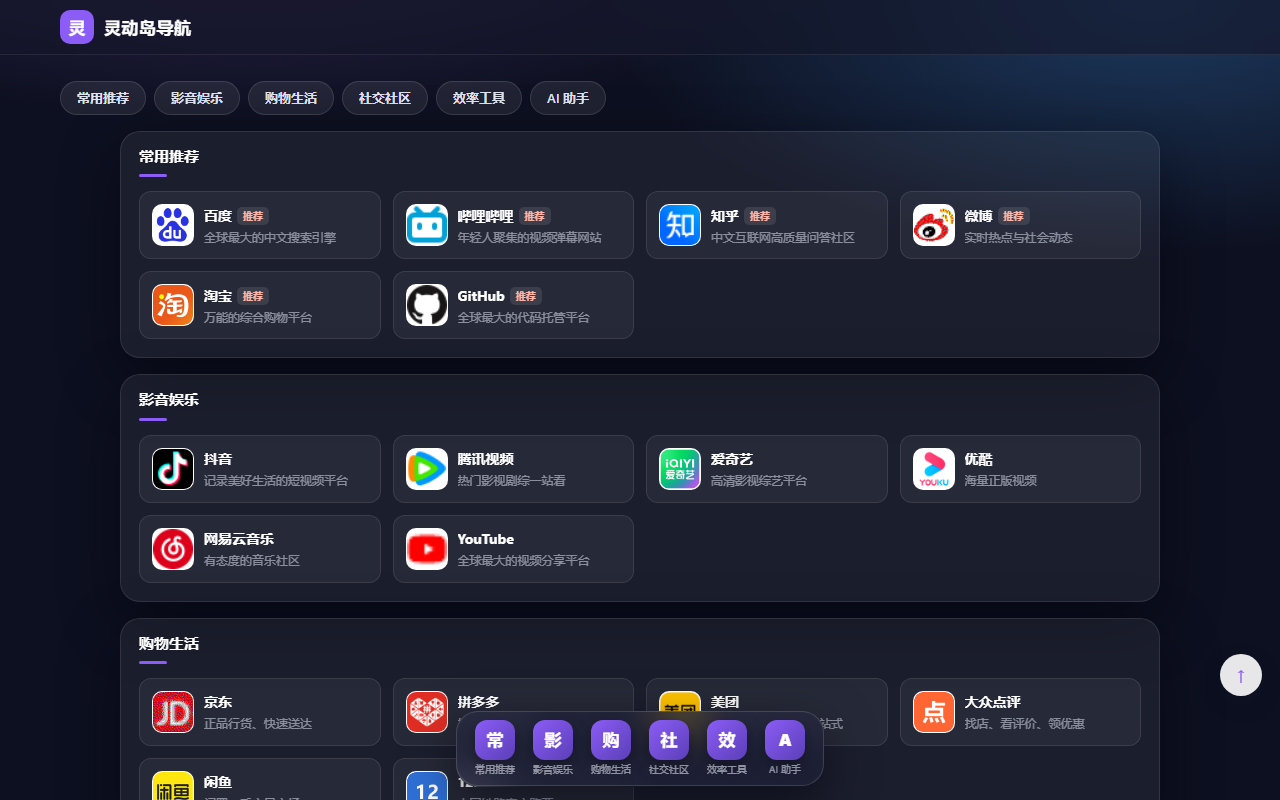Click the text "记录美好生活的短视频平台"
The image size is (1280, 800).
[276, 481]
